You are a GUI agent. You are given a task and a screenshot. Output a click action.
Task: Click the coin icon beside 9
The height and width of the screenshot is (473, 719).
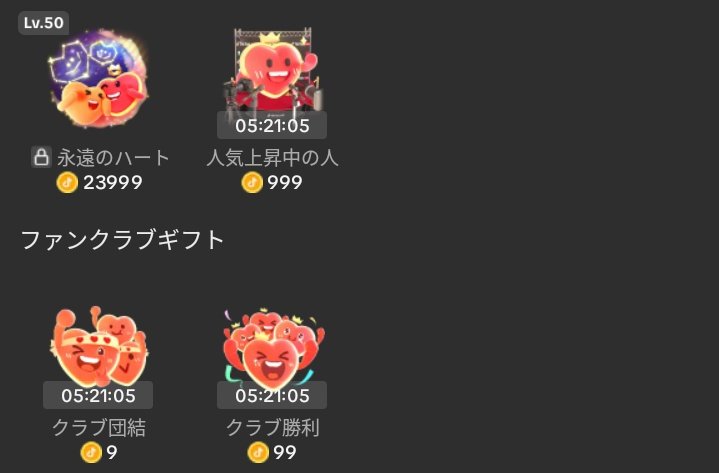pos(91,452)
